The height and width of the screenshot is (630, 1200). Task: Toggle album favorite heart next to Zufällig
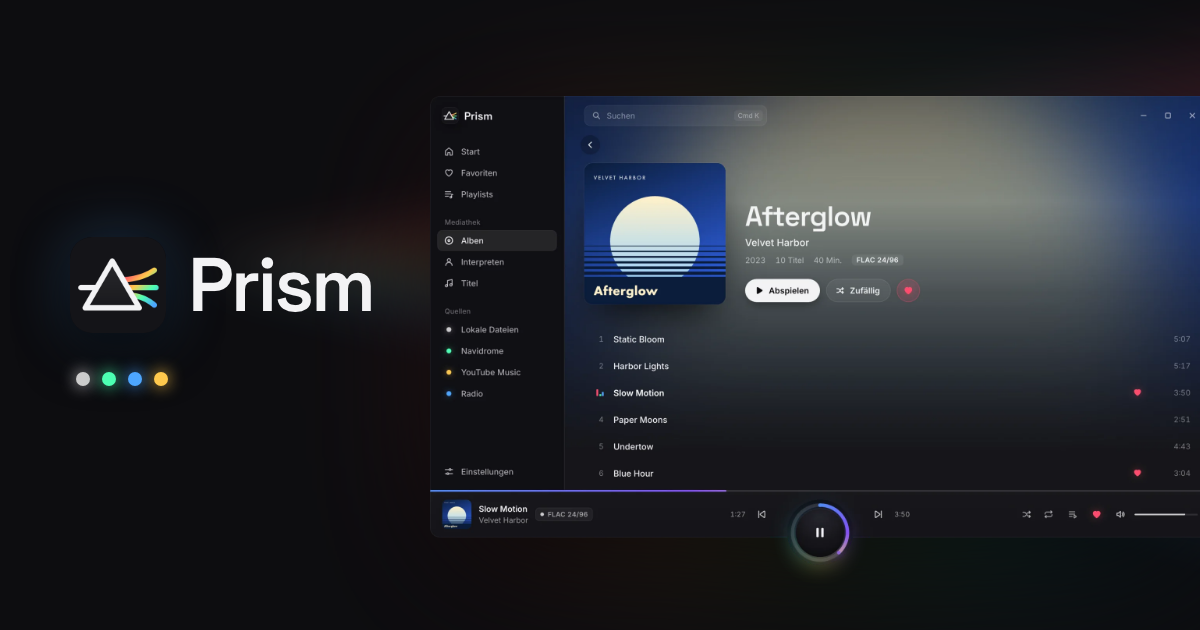(x=908, y=291)
